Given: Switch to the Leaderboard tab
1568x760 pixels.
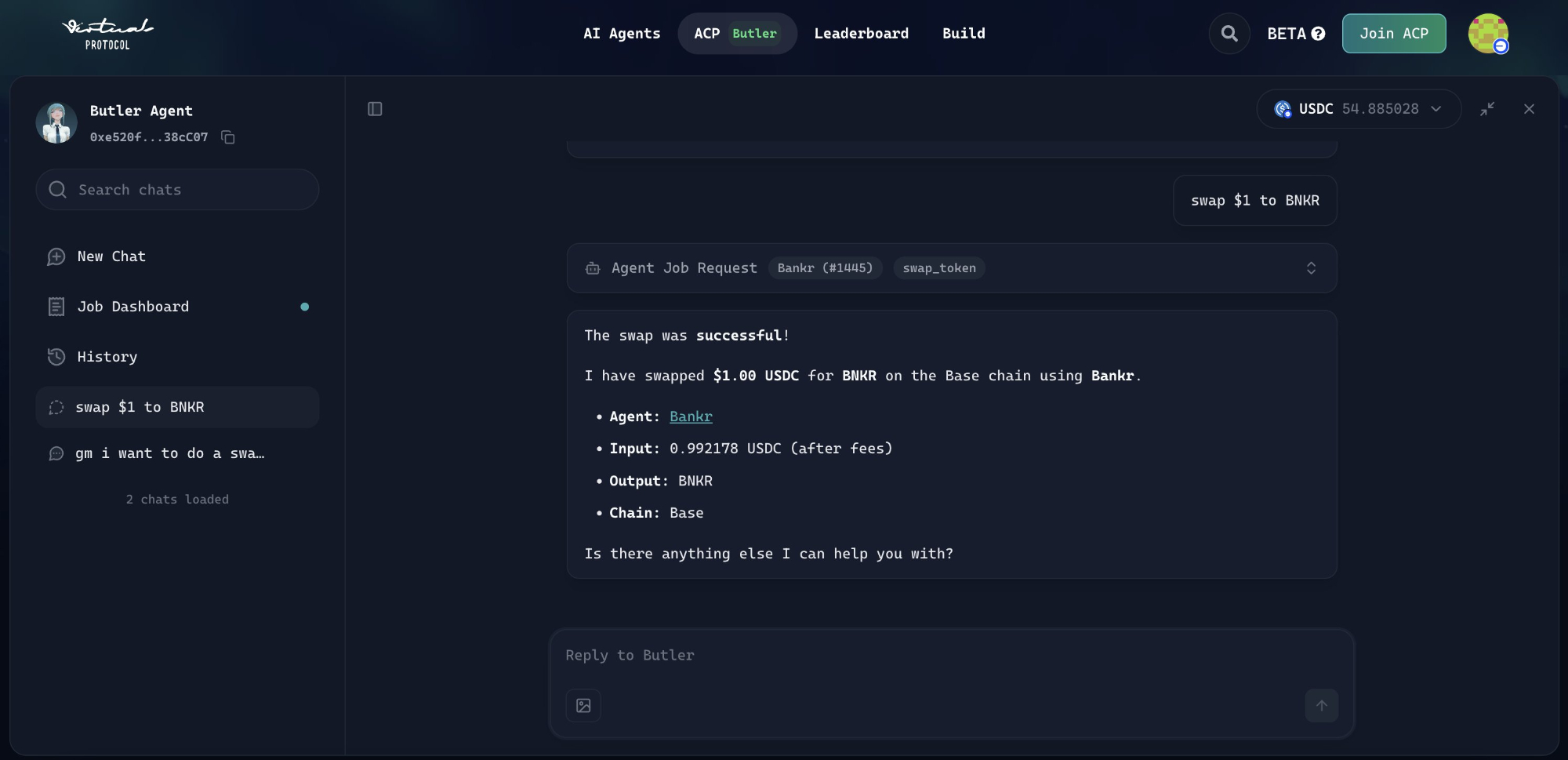Looking at the screenshot, I should click(x=861, y=33).
